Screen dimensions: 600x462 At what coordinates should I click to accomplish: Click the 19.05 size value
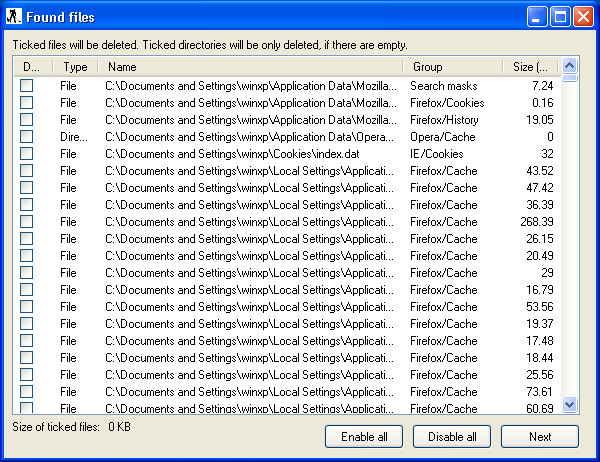(x=540, y=120)
